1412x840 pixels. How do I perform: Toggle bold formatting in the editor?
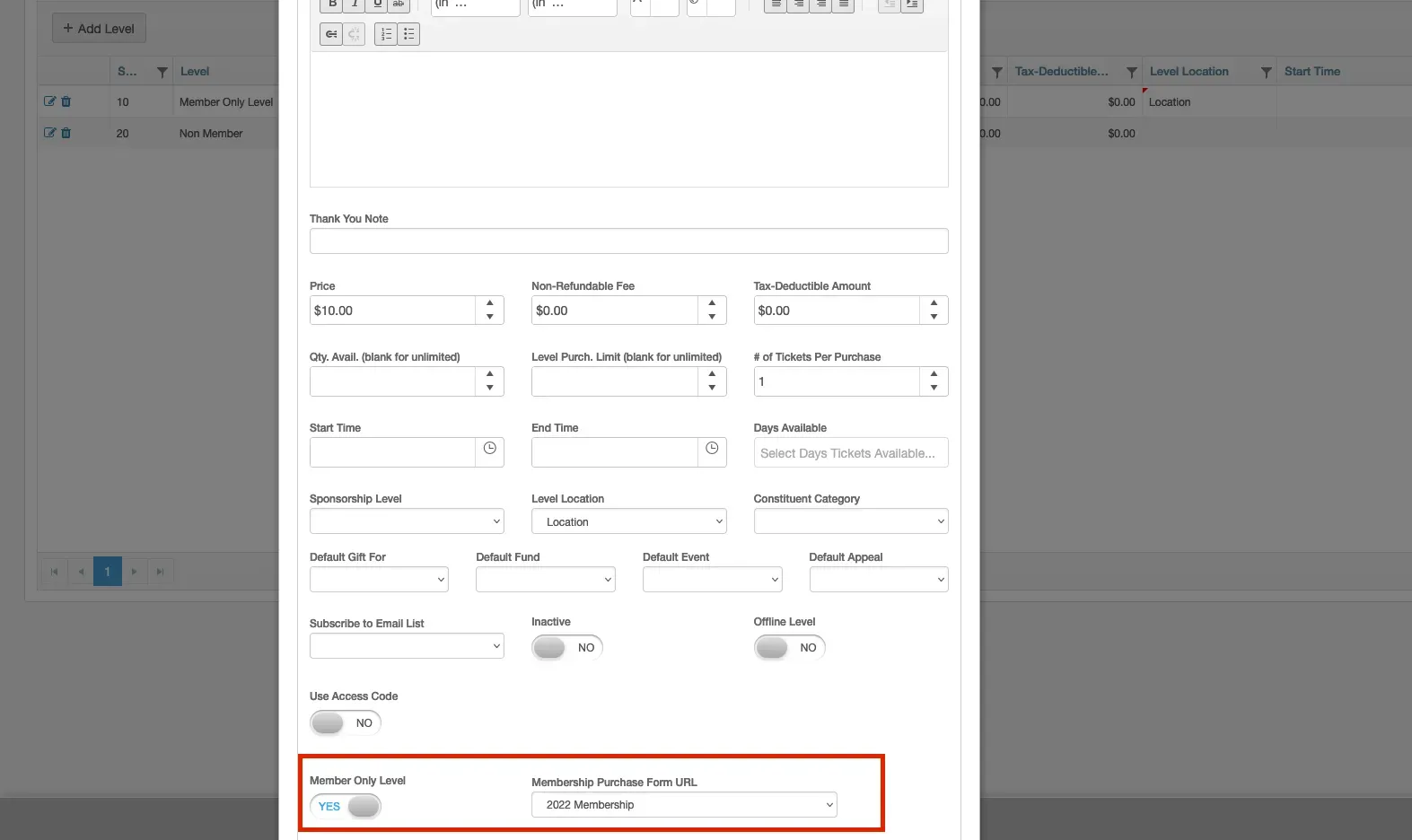(x=332, y=4)
